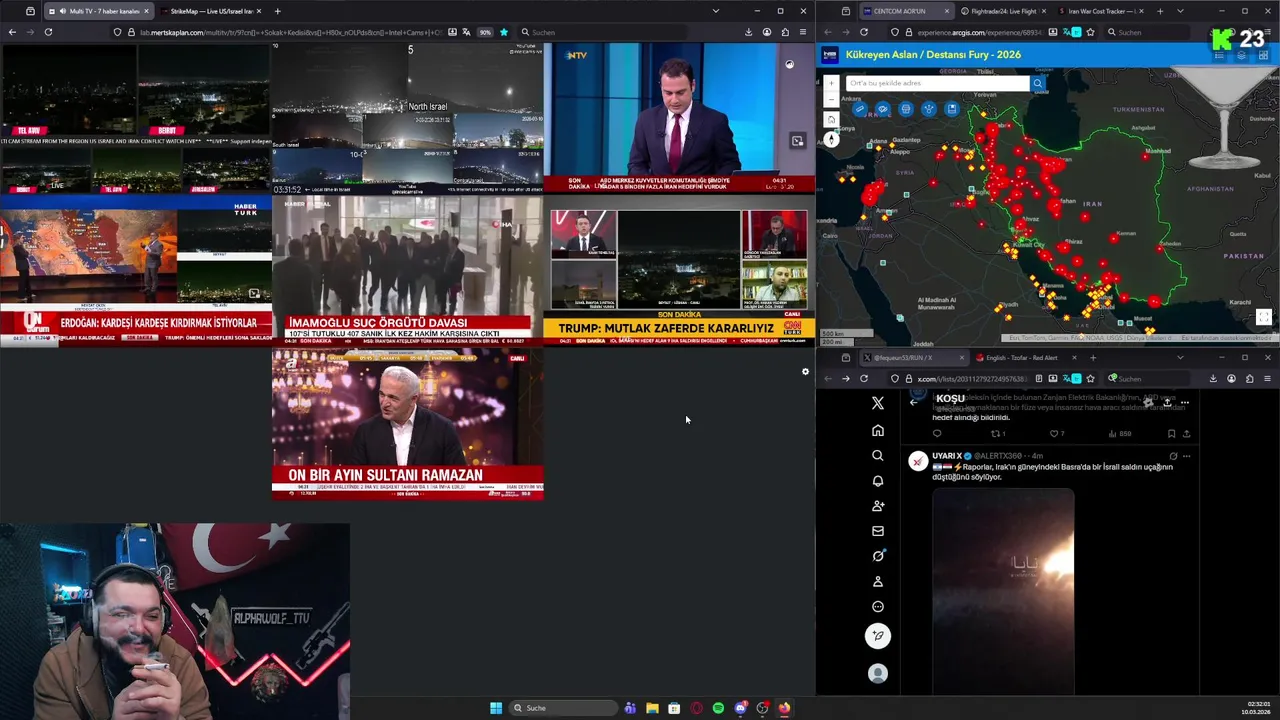1280x720 pixels.
Task: Open more options on UYARI X tweet
Action: click(1187, 456)
